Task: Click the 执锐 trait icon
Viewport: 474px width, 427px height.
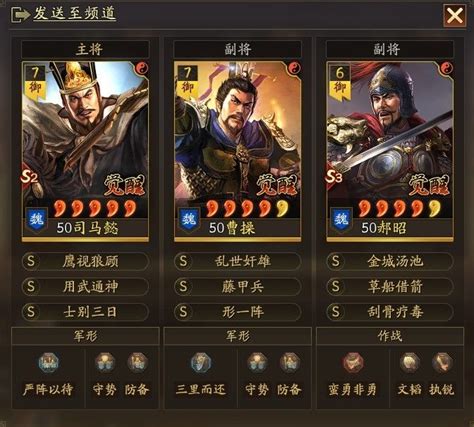Action: click(x=442, y=363)
